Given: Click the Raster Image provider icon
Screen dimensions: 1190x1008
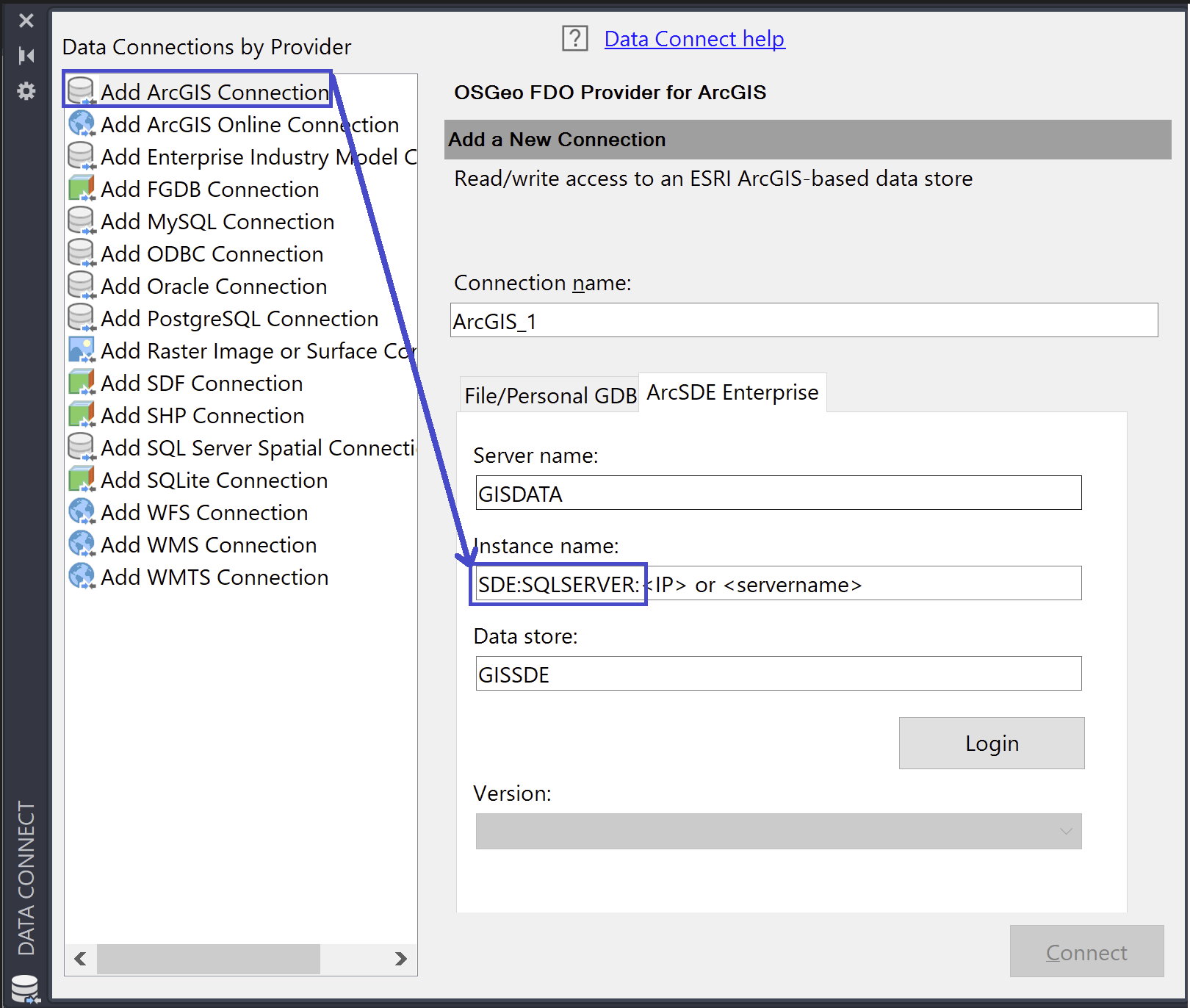Looking at the screenshot, I should 82,350.
